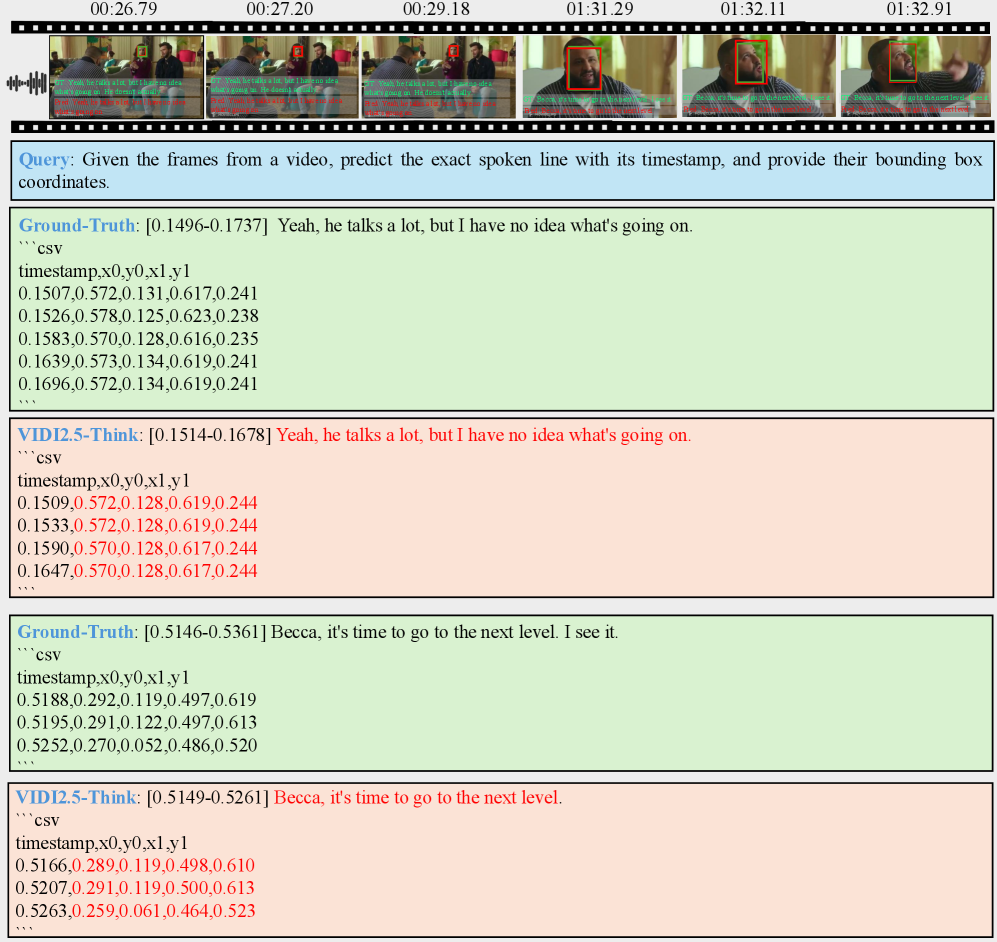Select the row starting 0.1526
Screen dimensions: 997x942
coord(138,316)
